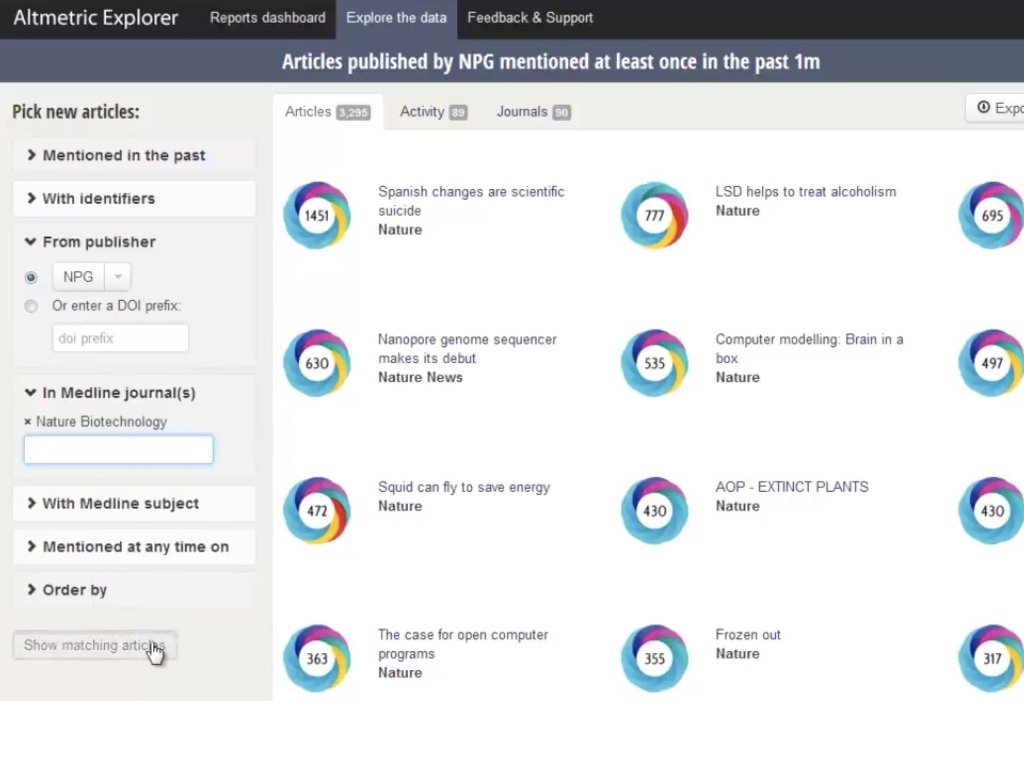The height and width of the screenshot is (768, 1024).
Task: Remove Nature Biotechnology journal filter via ×
Action: click(x=28, y=422)
